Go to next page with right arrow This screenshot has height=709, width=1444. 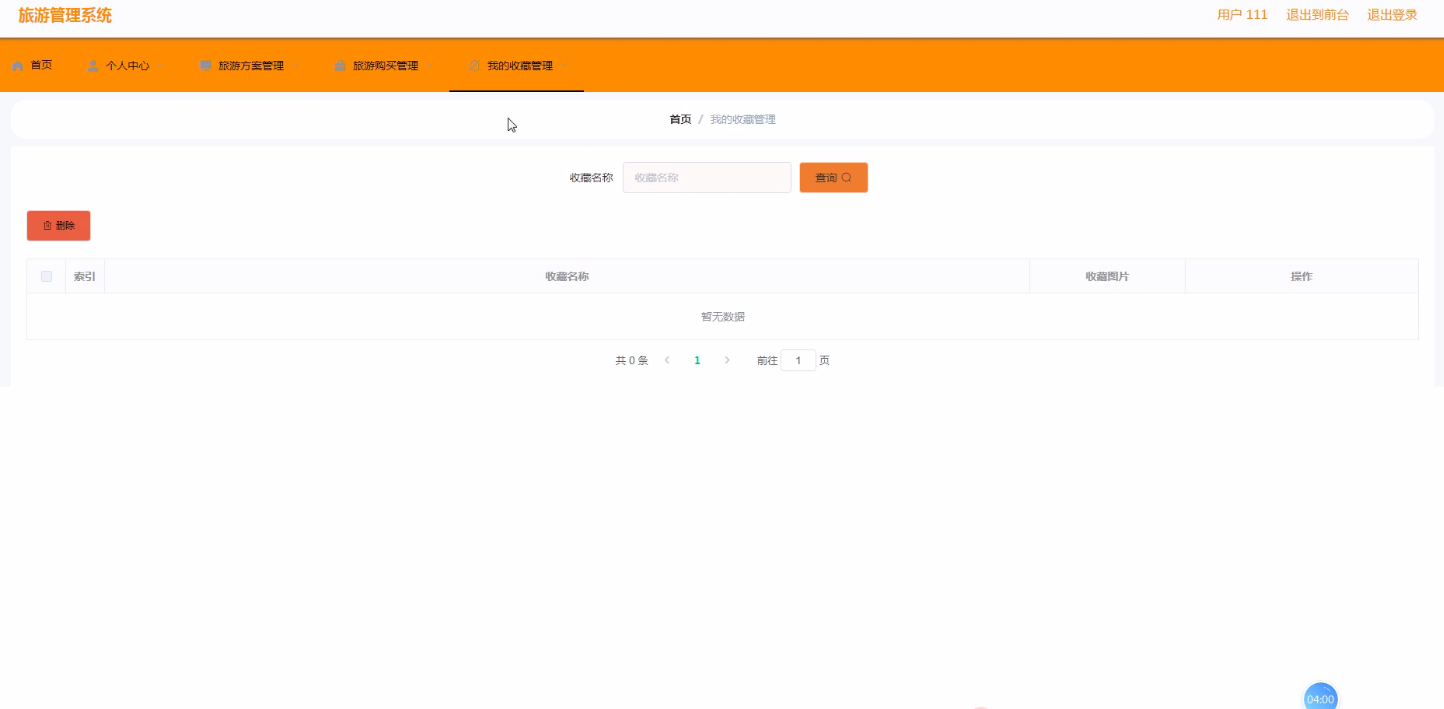click(x=727, y=360)
